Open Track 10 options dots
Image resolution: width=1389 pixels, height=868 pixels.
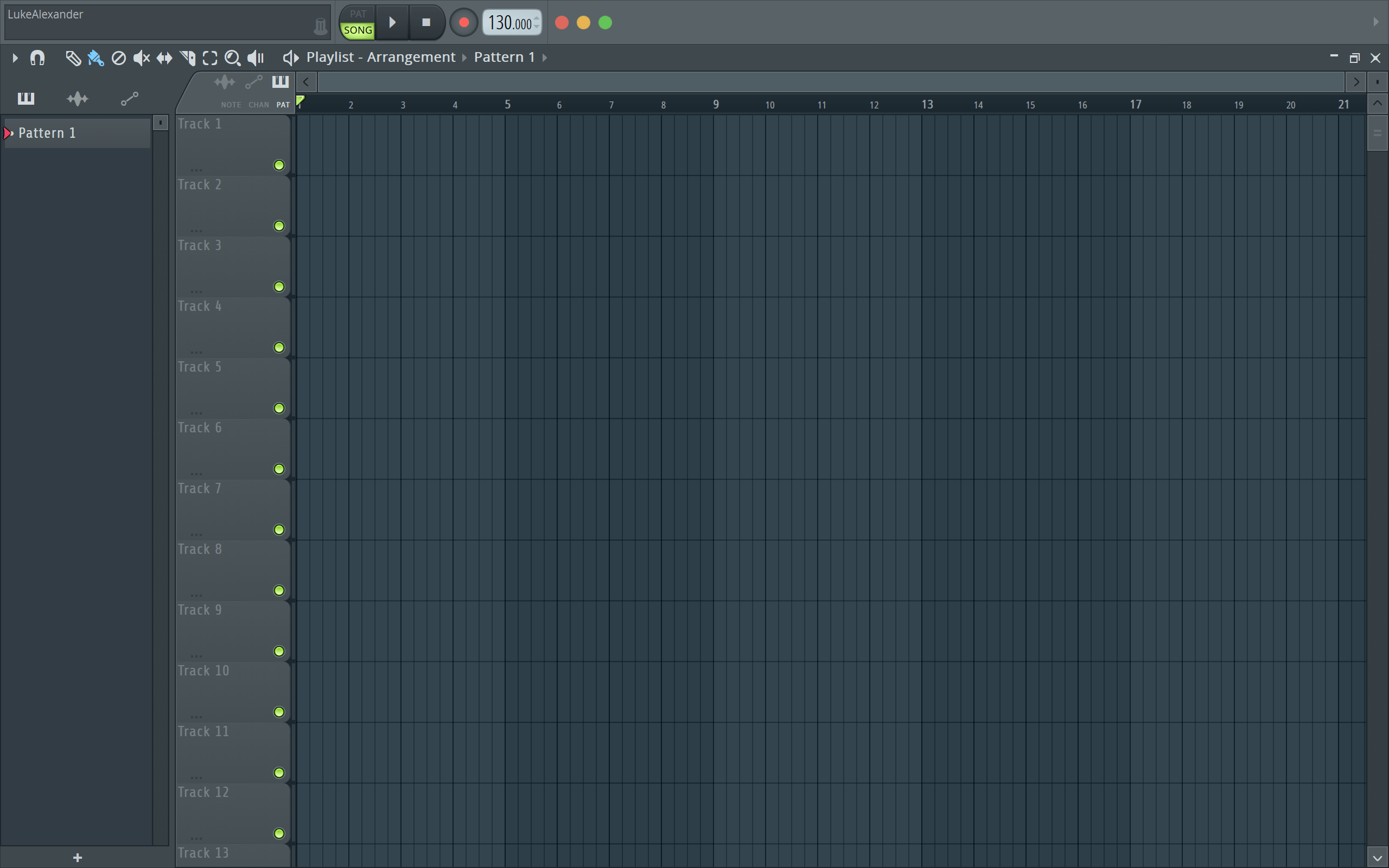click(196, 717)
